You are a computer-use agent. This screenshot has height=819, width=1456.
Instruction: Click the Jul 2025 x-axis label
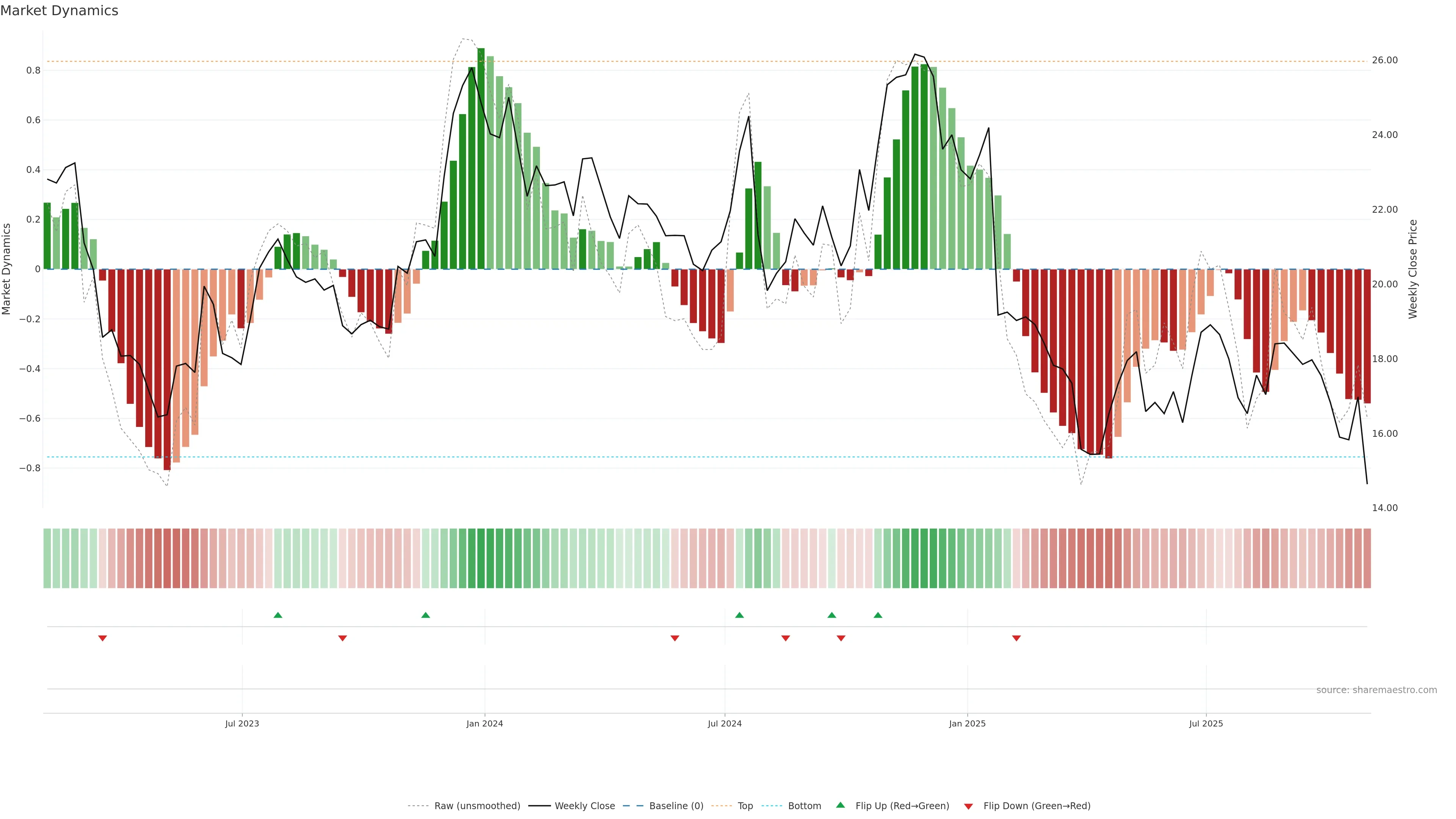tap(1206, 723)
